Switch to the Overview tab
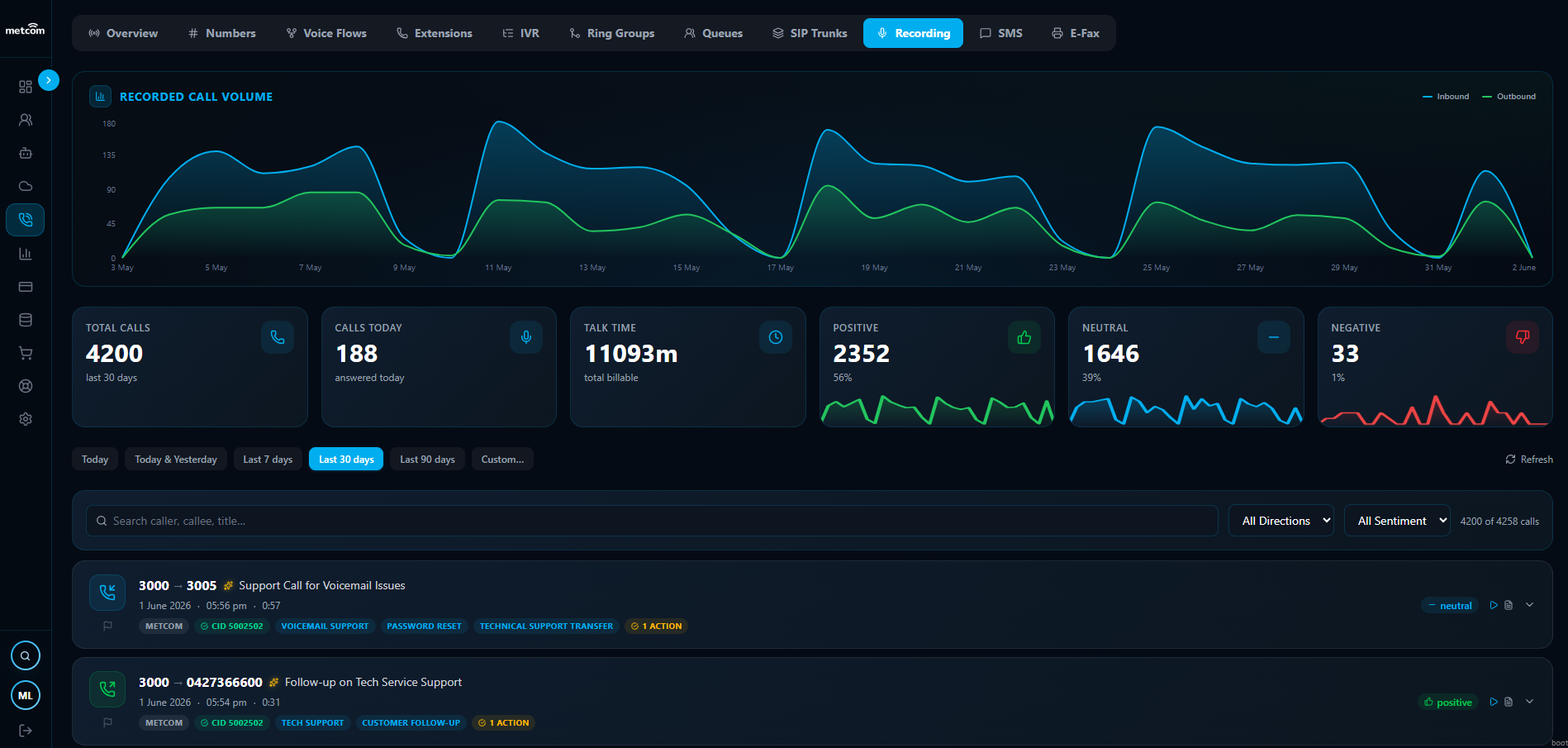 pyautogui.click(x=123, y=33)
